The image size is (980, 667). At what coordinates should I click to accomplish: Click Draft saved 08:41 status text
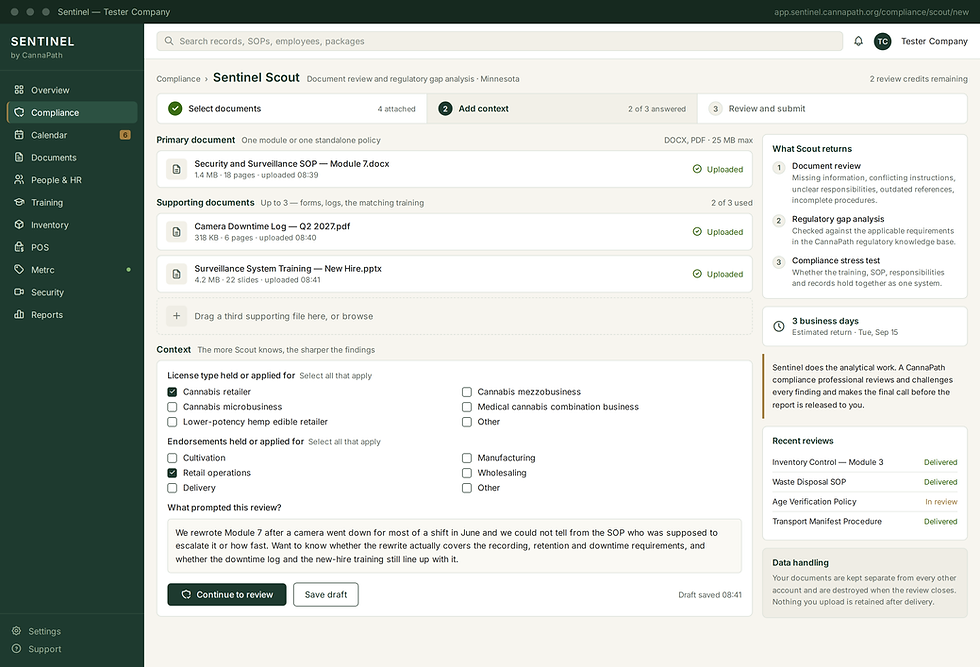(710, 595)
